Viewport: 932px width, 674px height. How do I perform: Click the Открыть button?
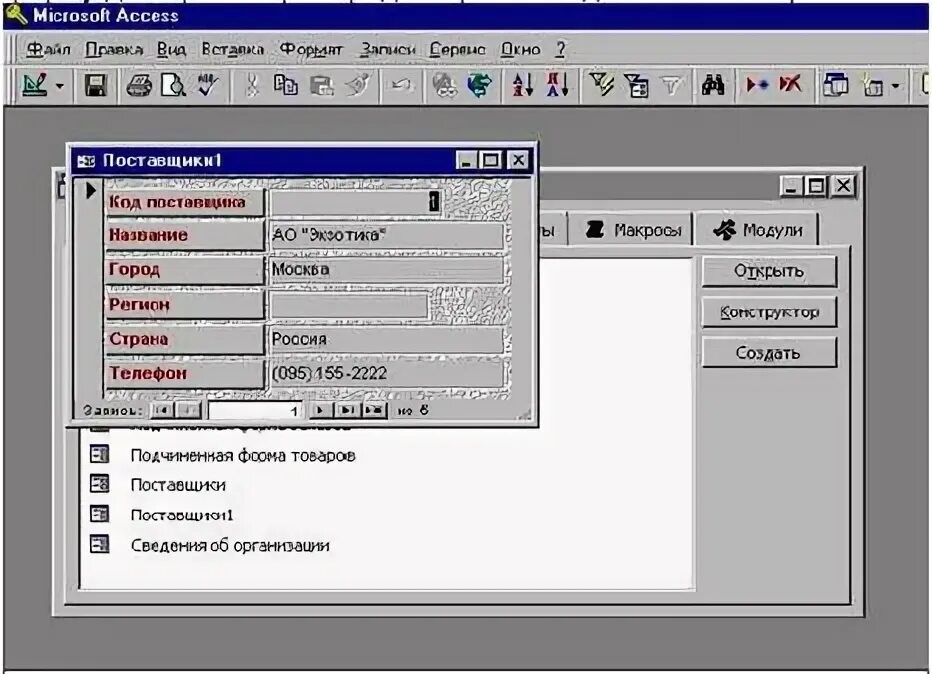coord(769,271)
